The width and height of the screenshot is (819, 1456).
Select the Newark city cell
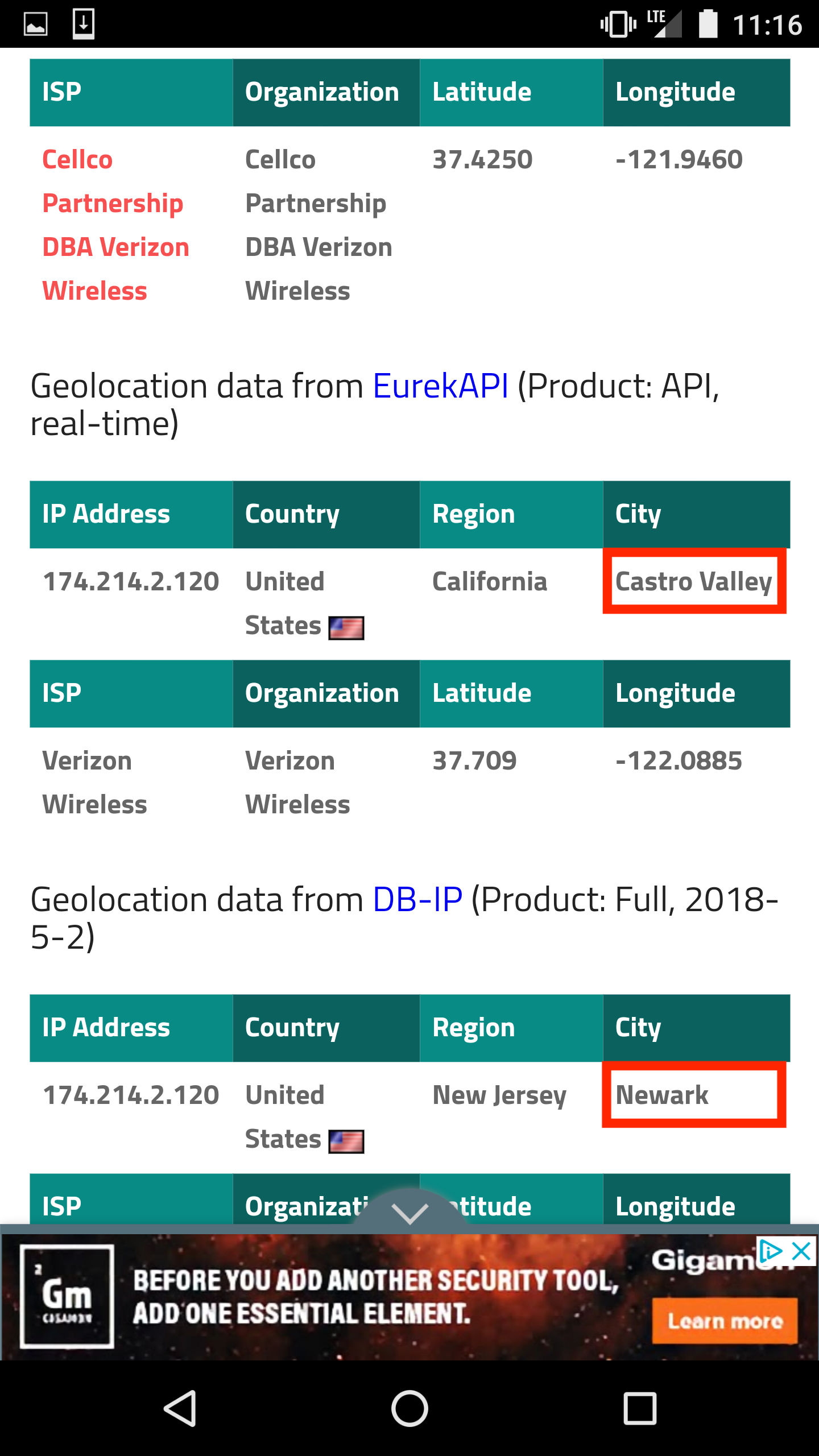[x=694, y=1095]
